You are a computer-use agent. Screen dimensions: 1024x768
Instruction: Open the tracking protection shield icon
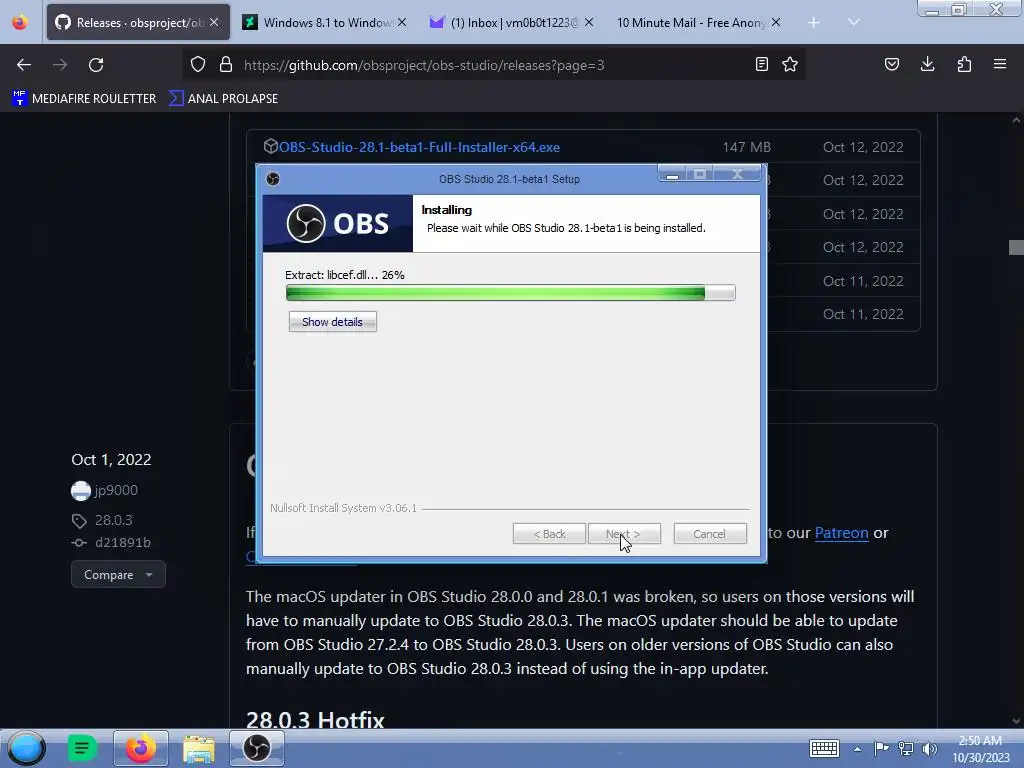(198, 65)
